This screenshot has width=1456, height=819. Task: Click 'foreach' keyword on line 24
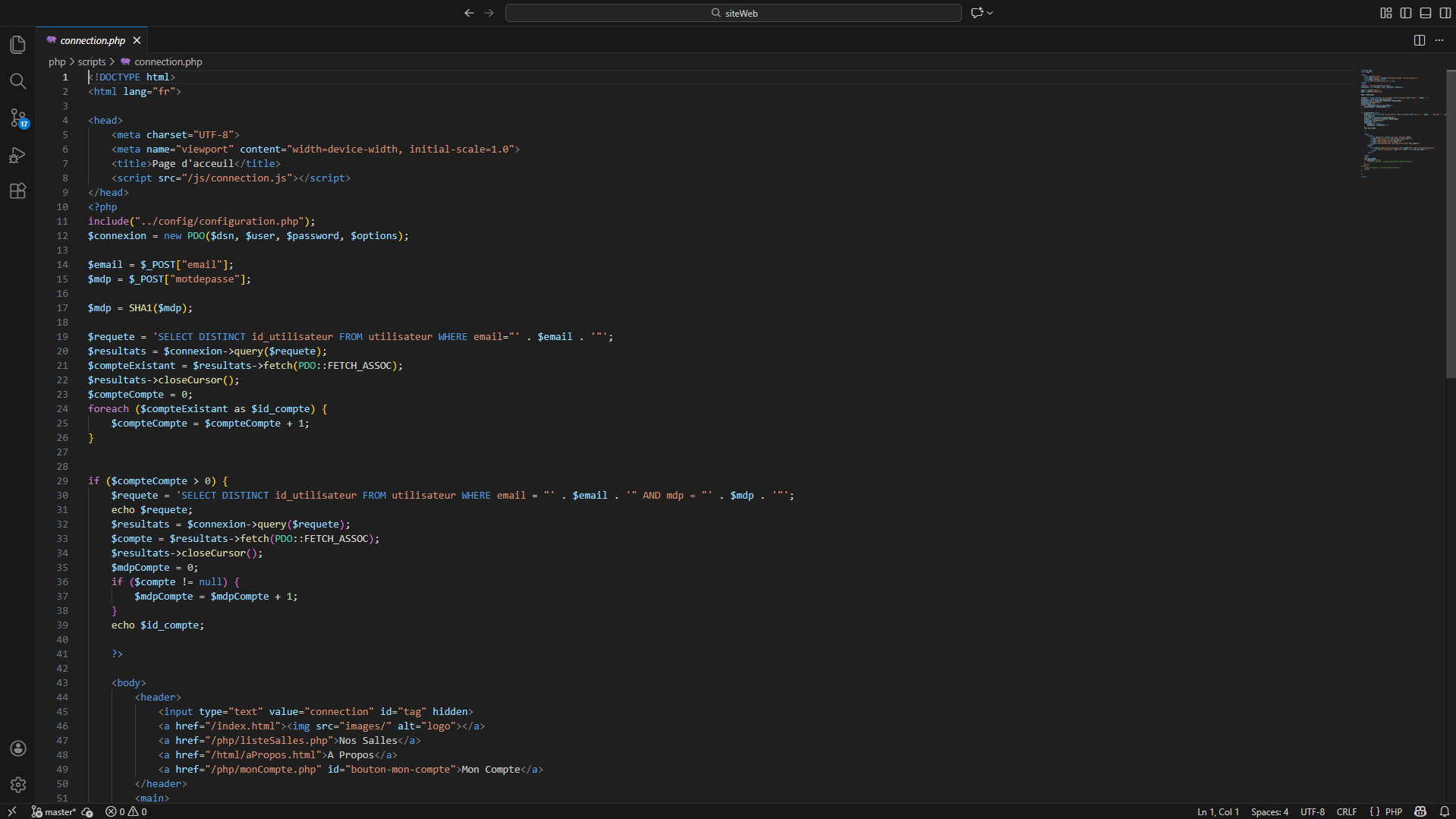108,408
